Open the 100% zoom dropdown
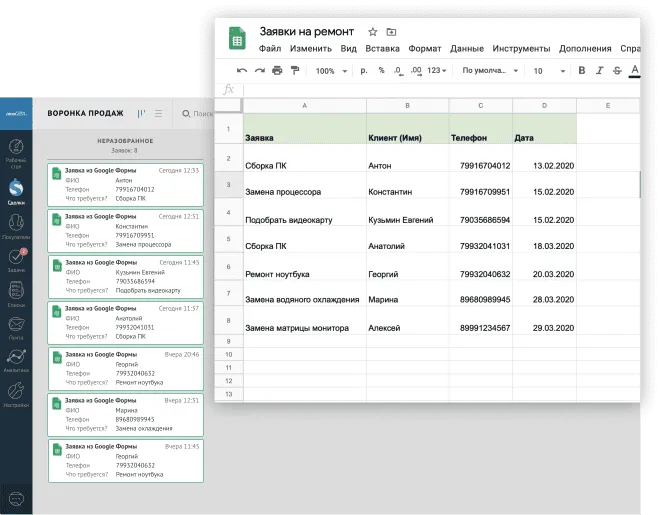This screenshot has width=661, height=515. (330, 71)
